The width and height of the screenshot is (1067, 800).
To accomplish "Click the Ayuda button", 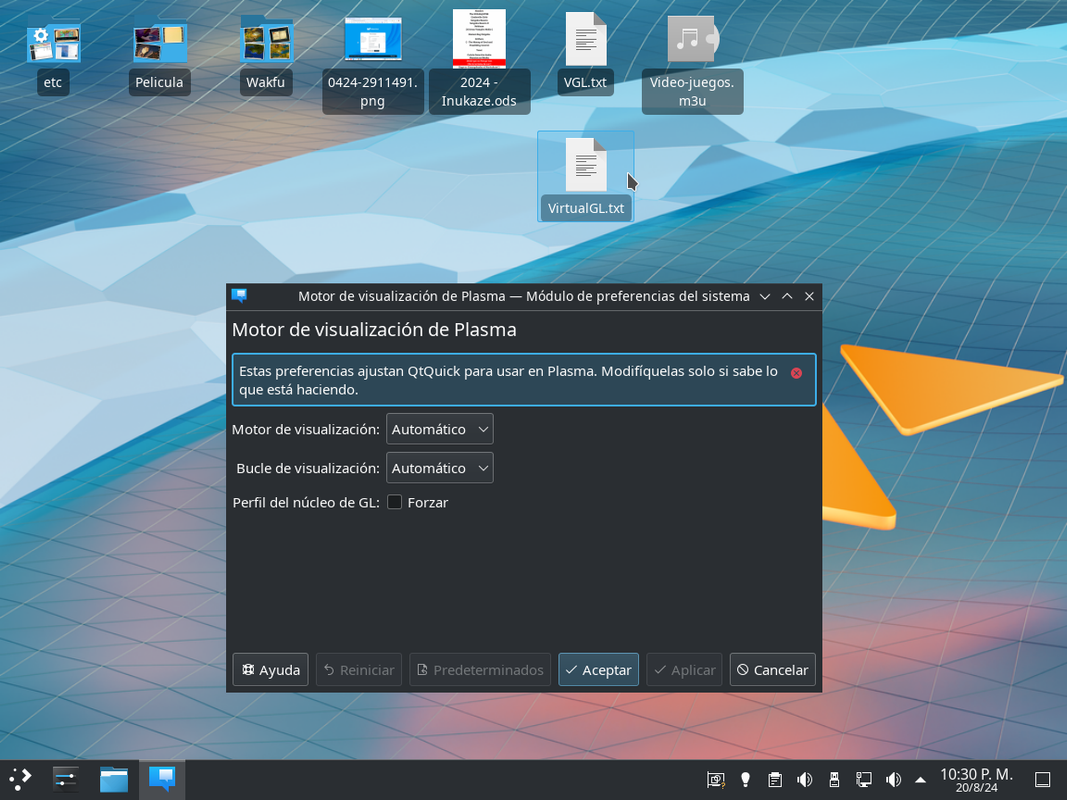I will point(270,670).
